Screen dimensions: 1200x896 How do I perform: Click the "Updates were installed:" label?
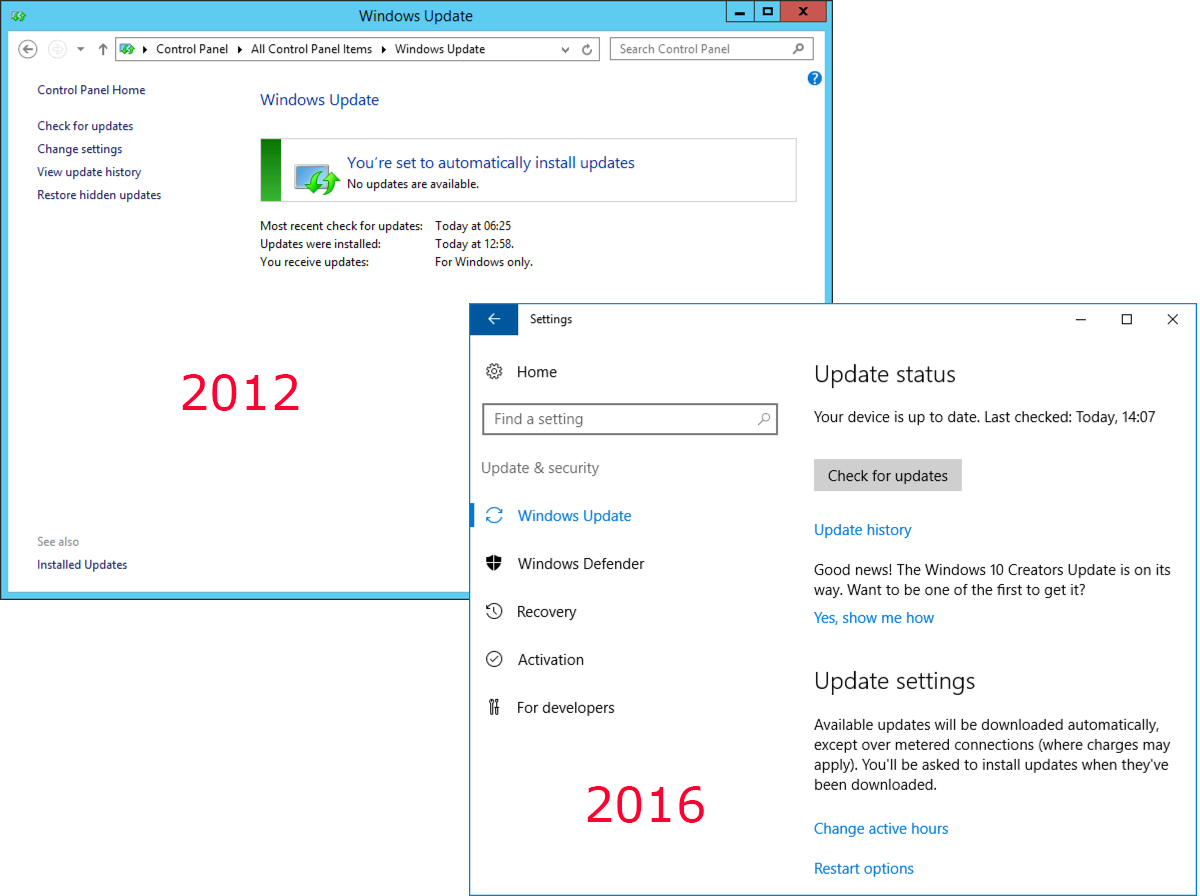click(x=320, y=244)
